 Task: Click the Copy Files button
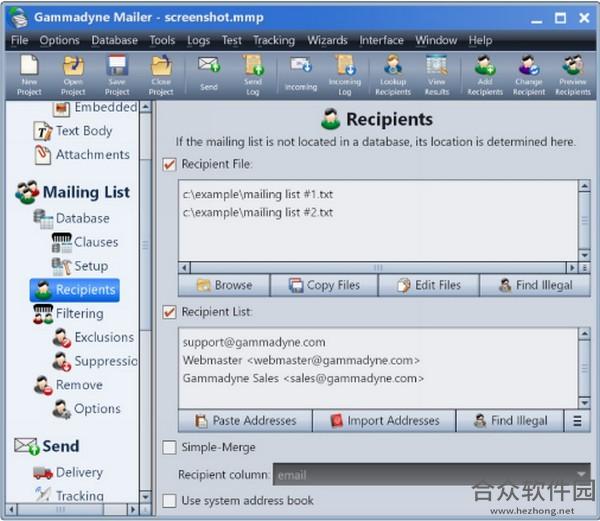pyautogui.click(x=324, y=285)
